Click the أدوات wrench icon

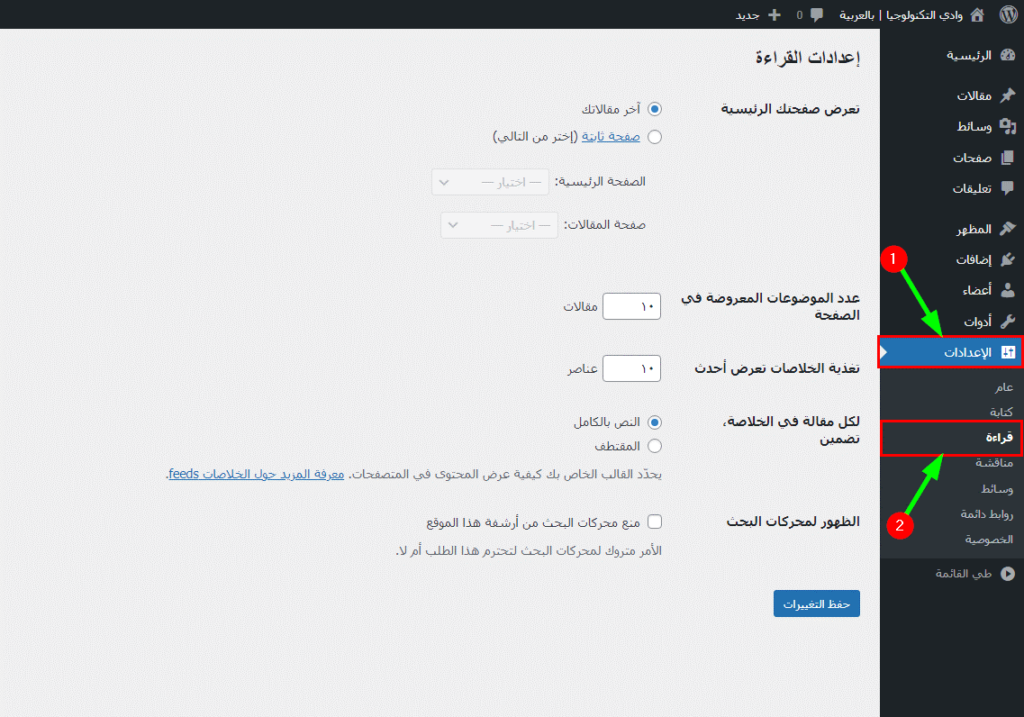point(1008,321)
